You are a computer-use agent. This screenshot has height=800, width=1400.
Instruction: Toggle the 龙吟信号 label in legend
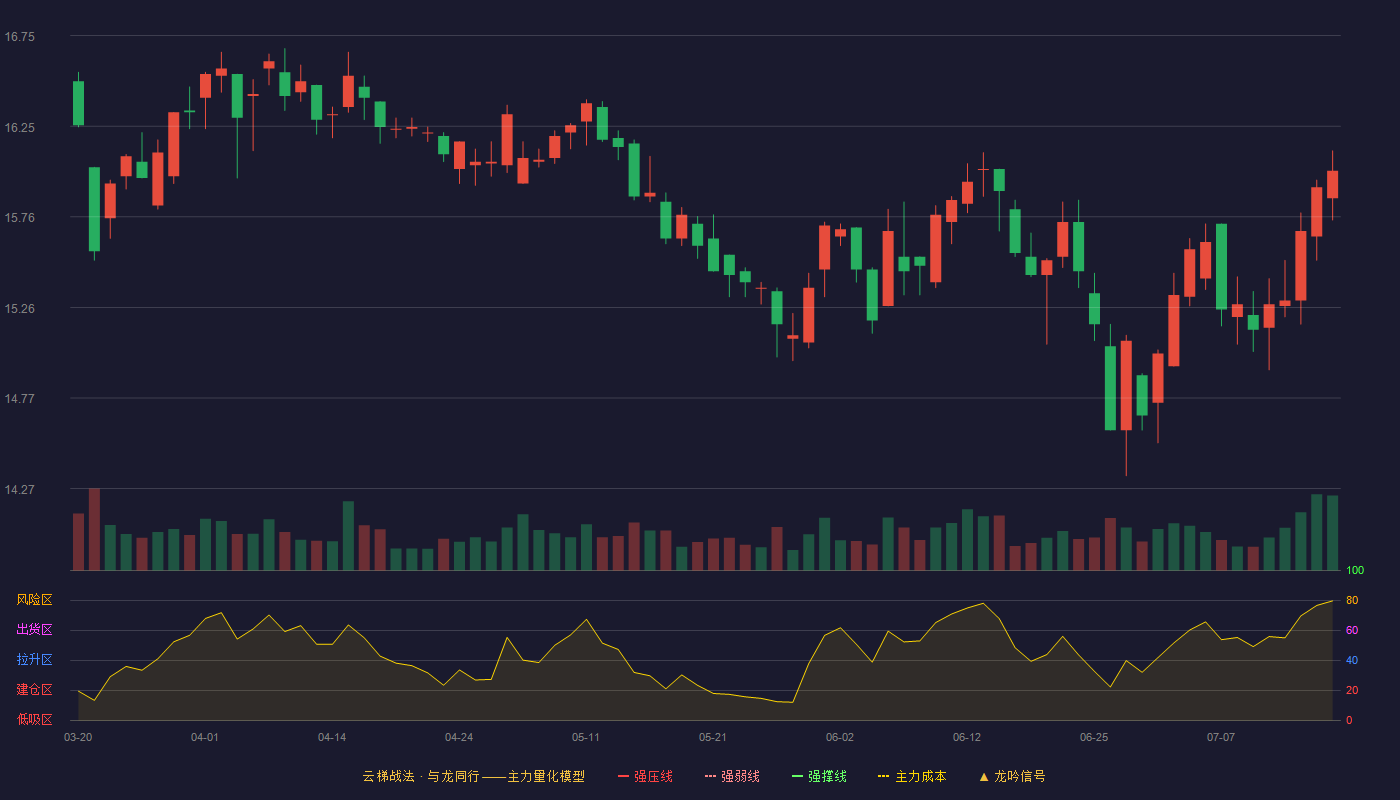1020,776
